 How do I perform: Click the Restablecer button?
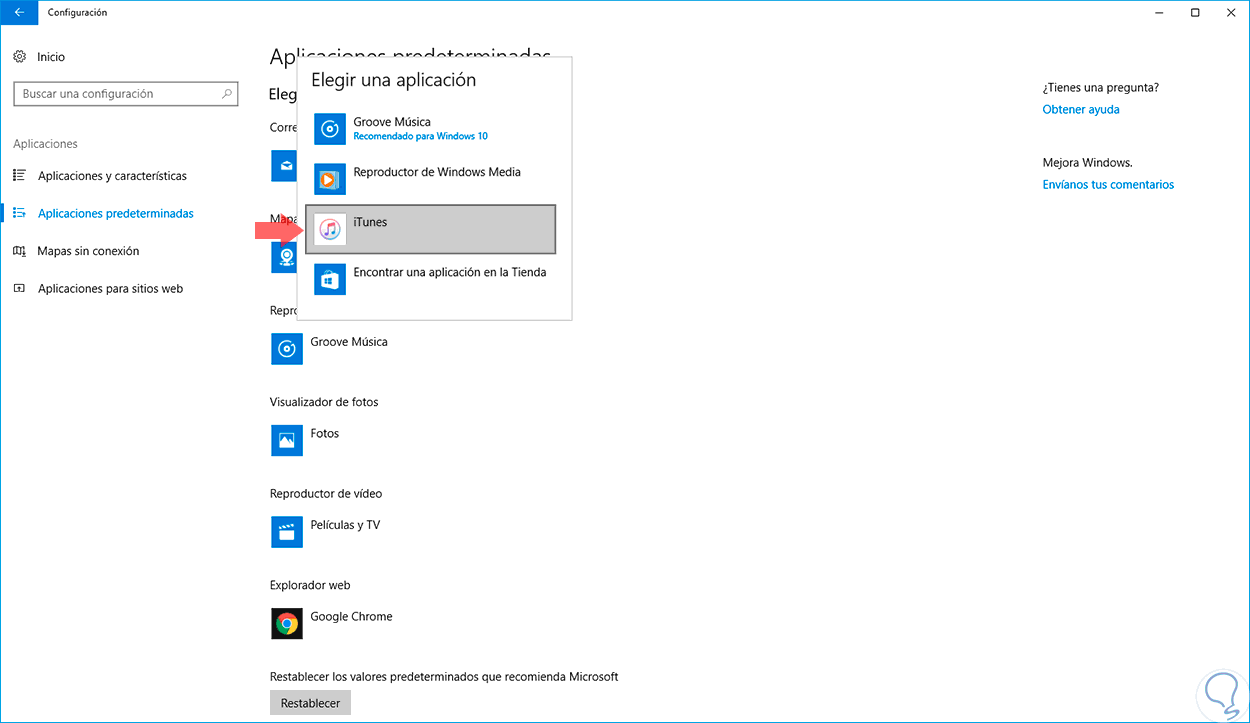[310, 703]
